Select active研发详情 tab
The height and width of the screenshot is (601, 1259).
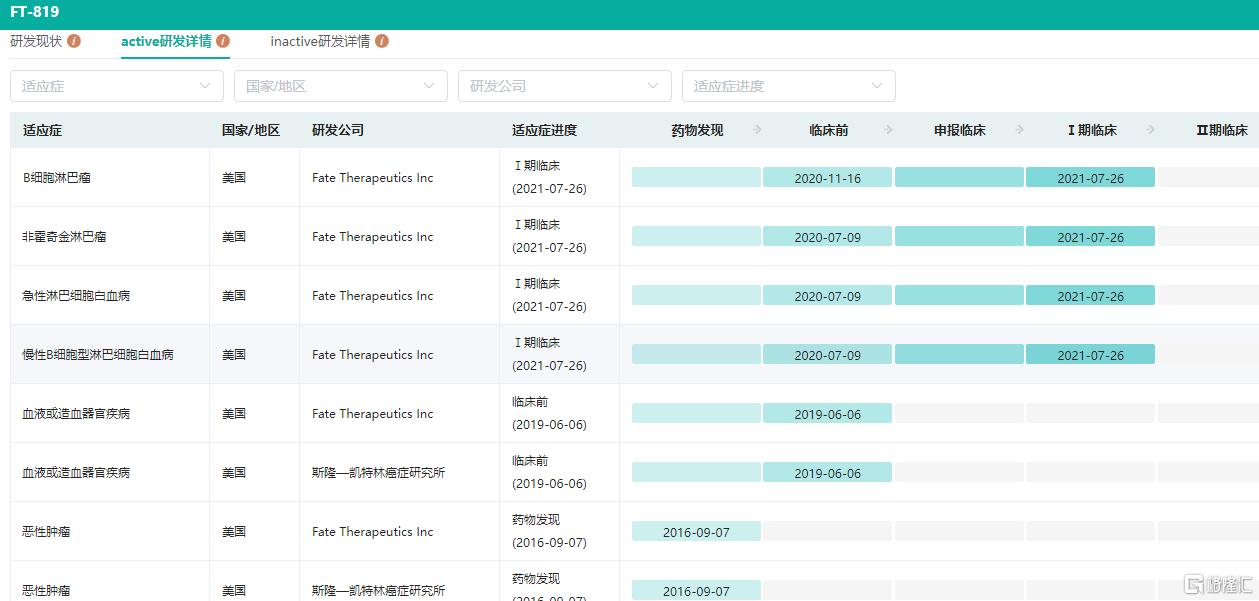[166, 41]
